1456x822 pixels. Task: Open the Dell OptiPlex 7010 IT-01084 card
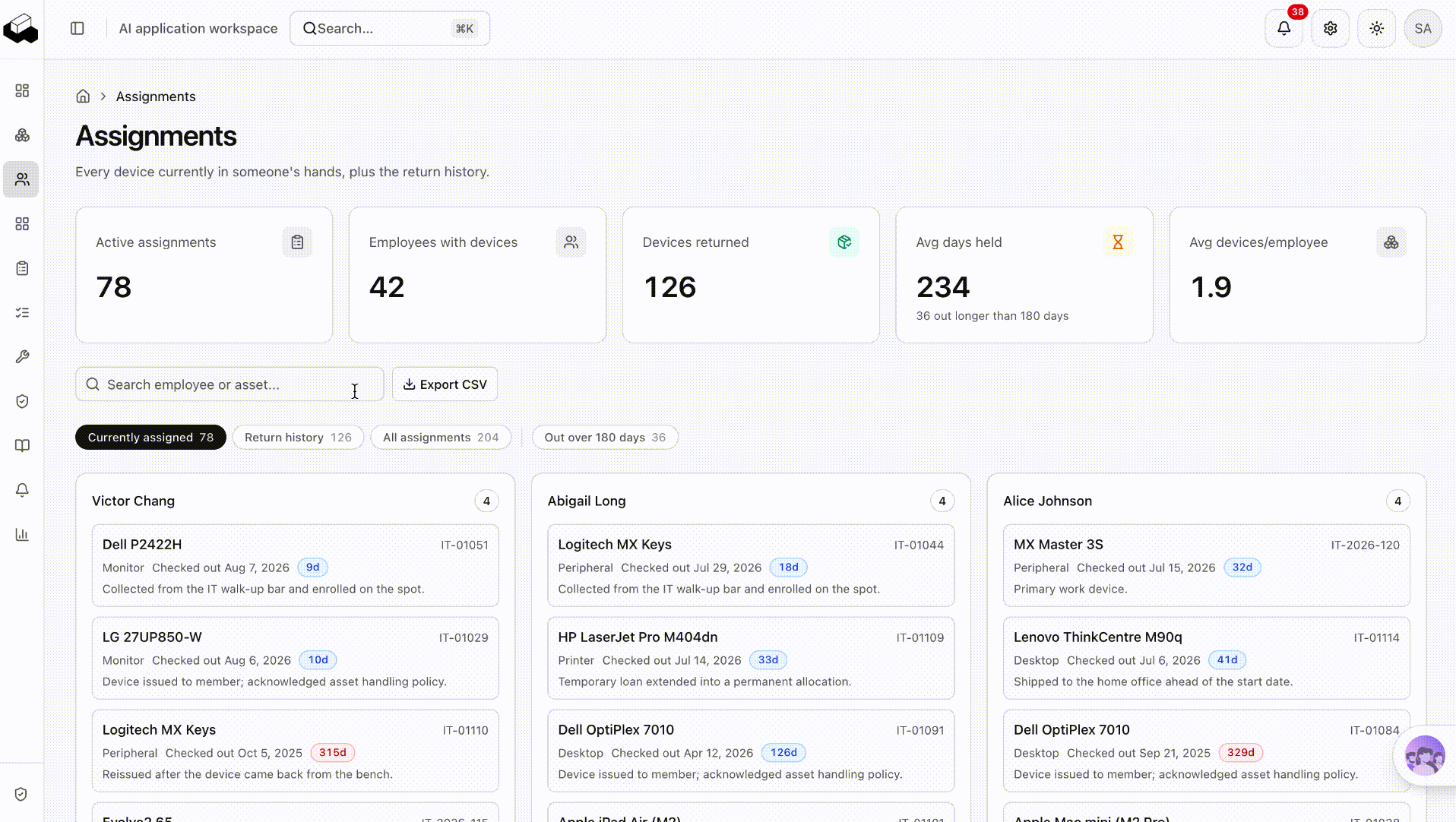point(1207,751)
